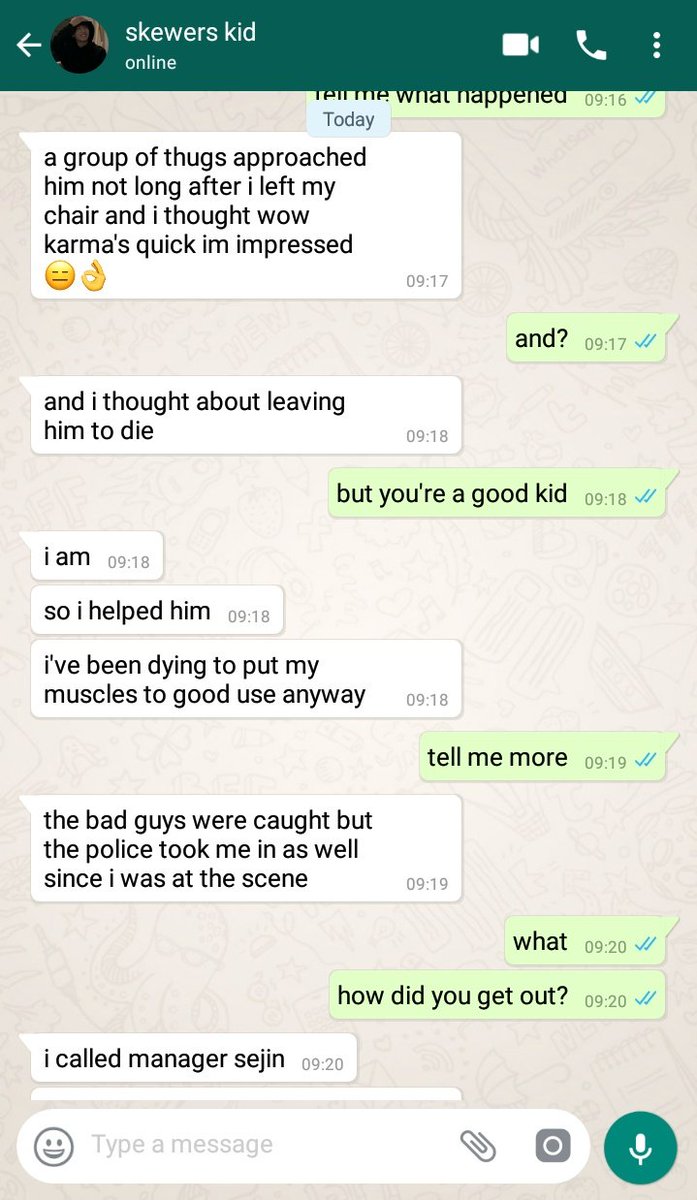Open contact info via 'skewers kid' name
This screenshot has height=1200, width=697.
click(190, 32)
